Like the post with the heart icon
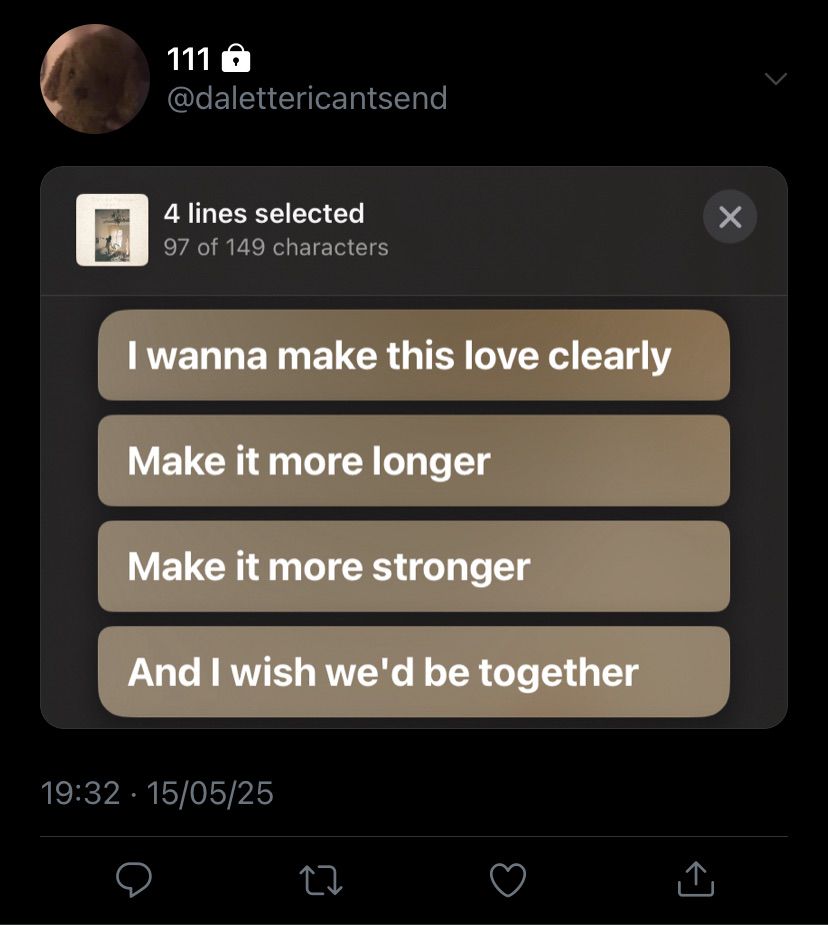The height and width of the screenshot is (925, 828). tap(508, 878)
